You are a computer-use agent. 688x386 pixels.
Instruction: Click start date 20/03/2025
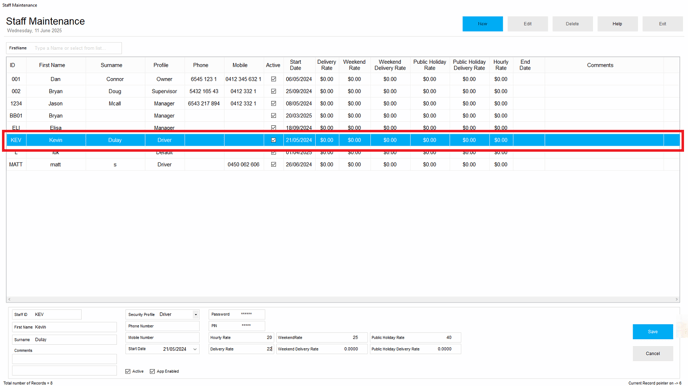[299, 116]
